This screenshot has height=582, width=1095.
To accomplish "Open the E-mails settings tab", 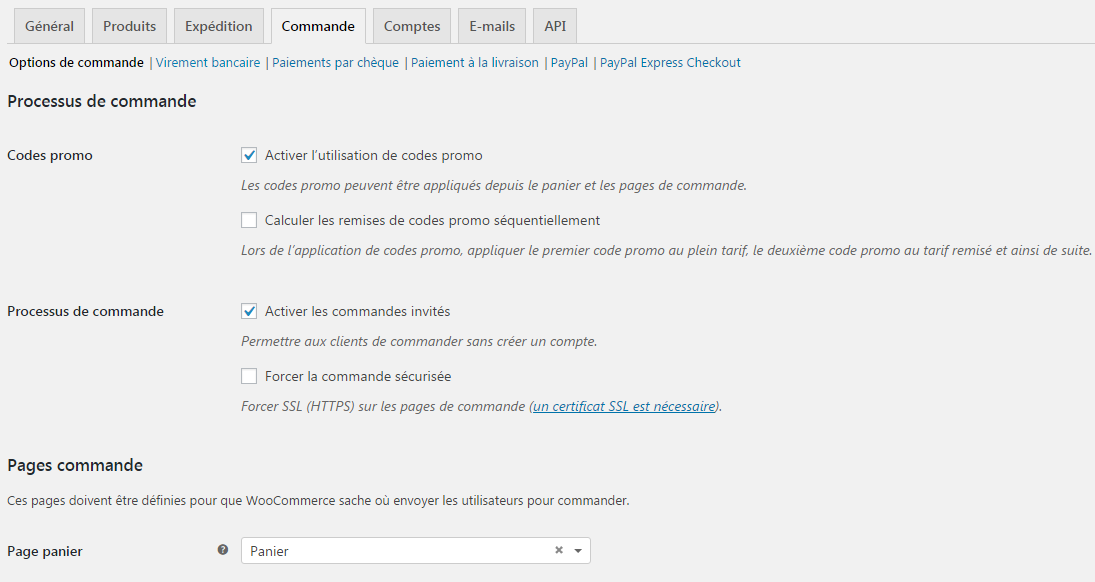I will coord(491,25).
